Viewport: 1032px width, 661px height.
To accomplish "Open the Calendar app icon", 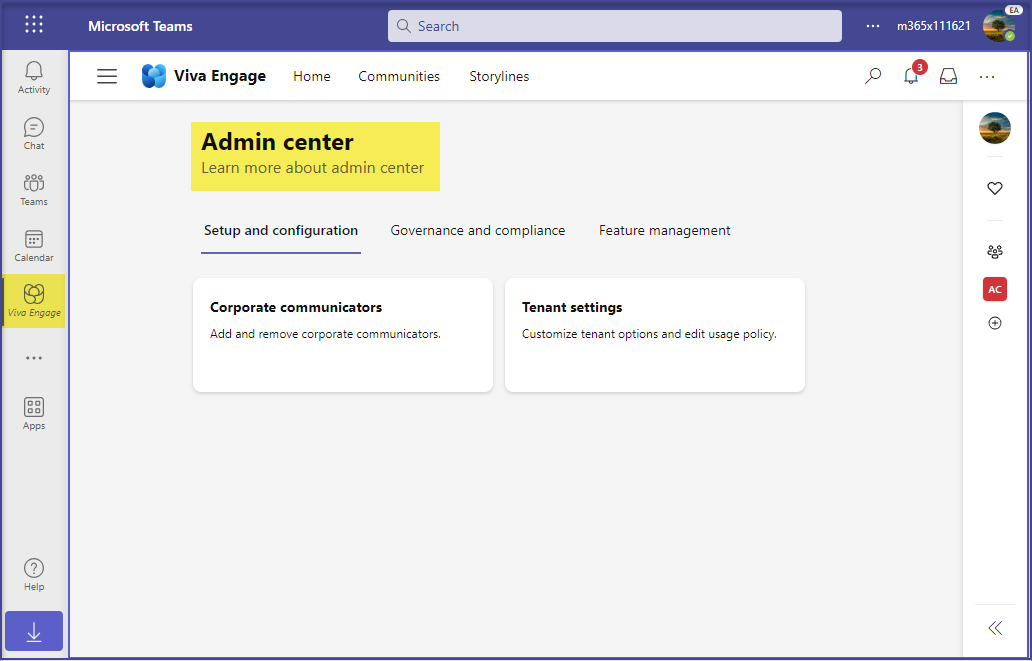I will pyautogui.click(x=34, y=244).
